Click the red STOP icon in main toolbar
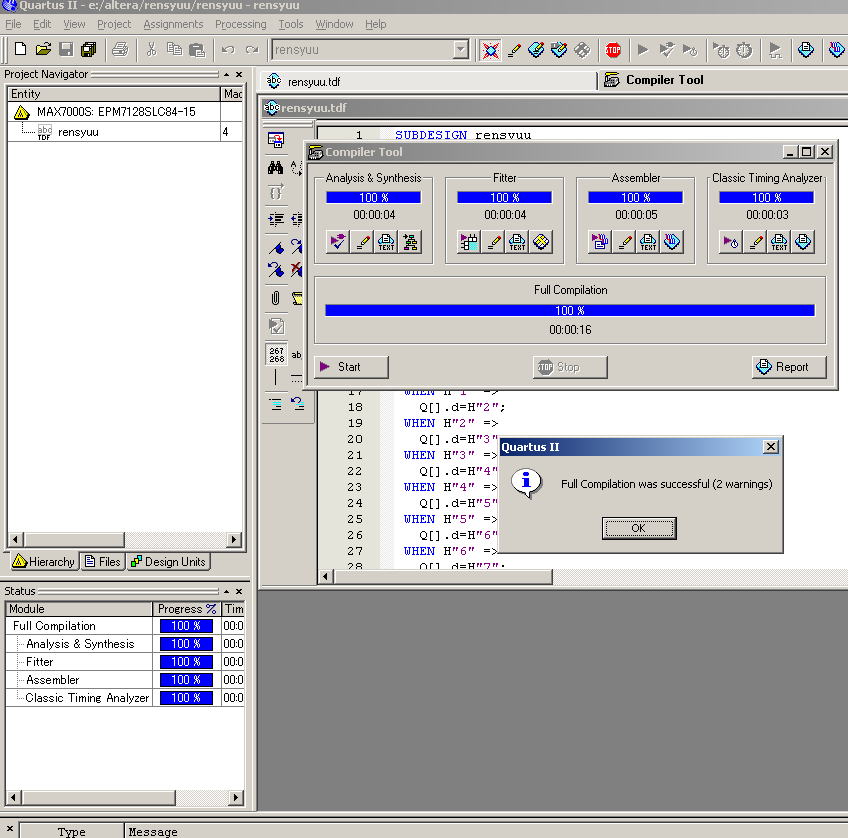The image size is (848, 838). click(613, 50)
